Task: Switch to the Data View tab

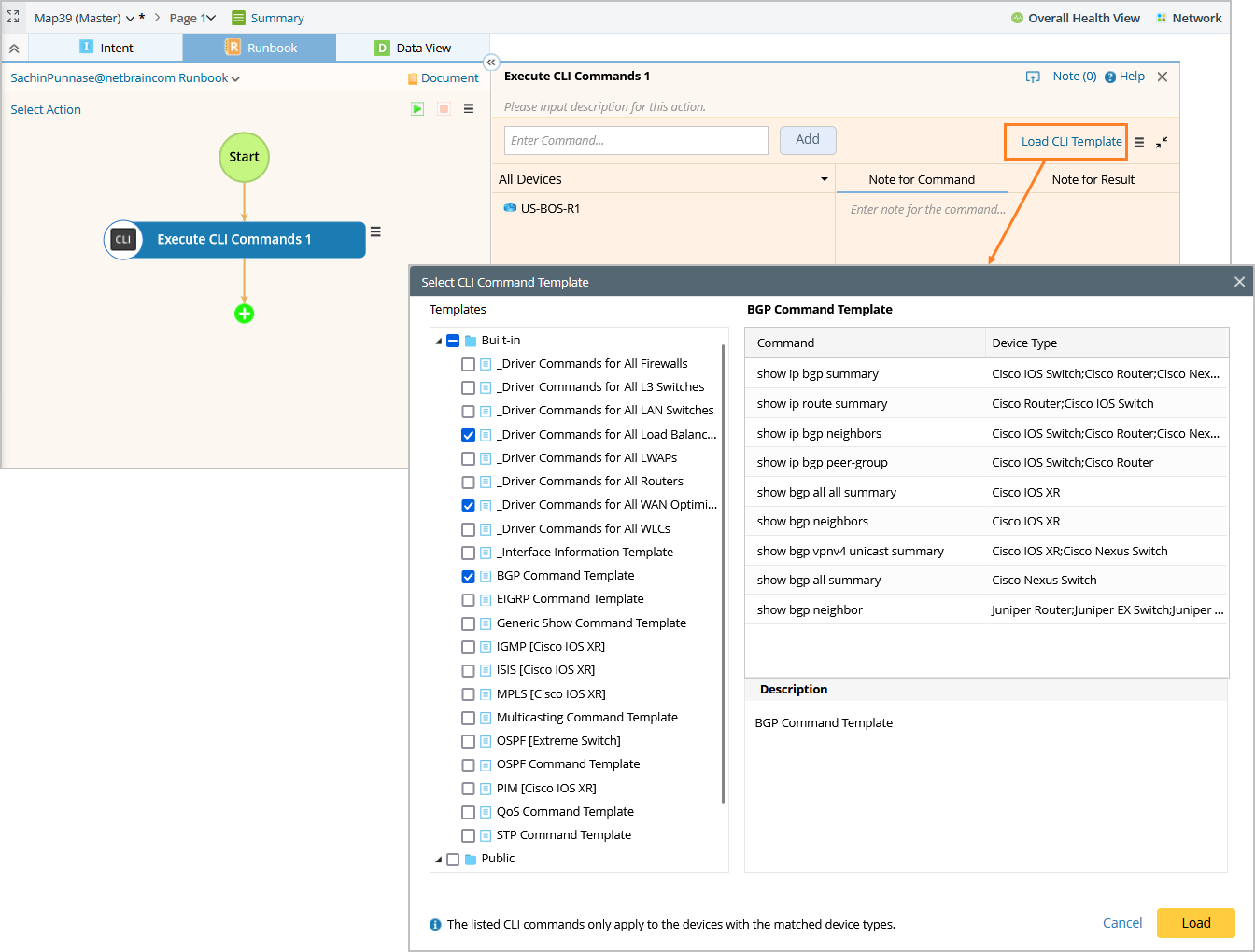Action: 413,48
